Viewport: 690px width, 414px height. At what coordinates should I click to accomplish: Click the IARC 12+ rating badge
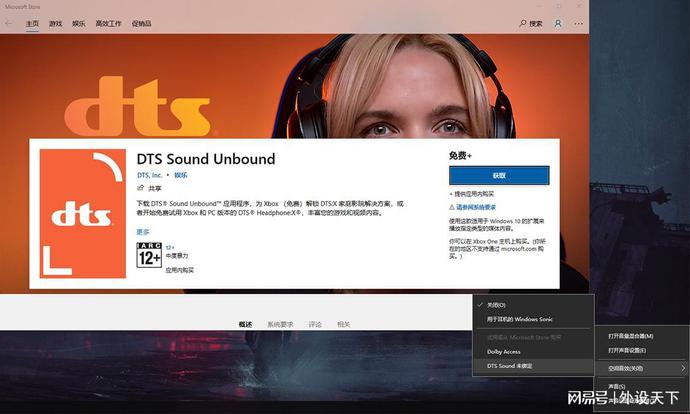[149, 256]
